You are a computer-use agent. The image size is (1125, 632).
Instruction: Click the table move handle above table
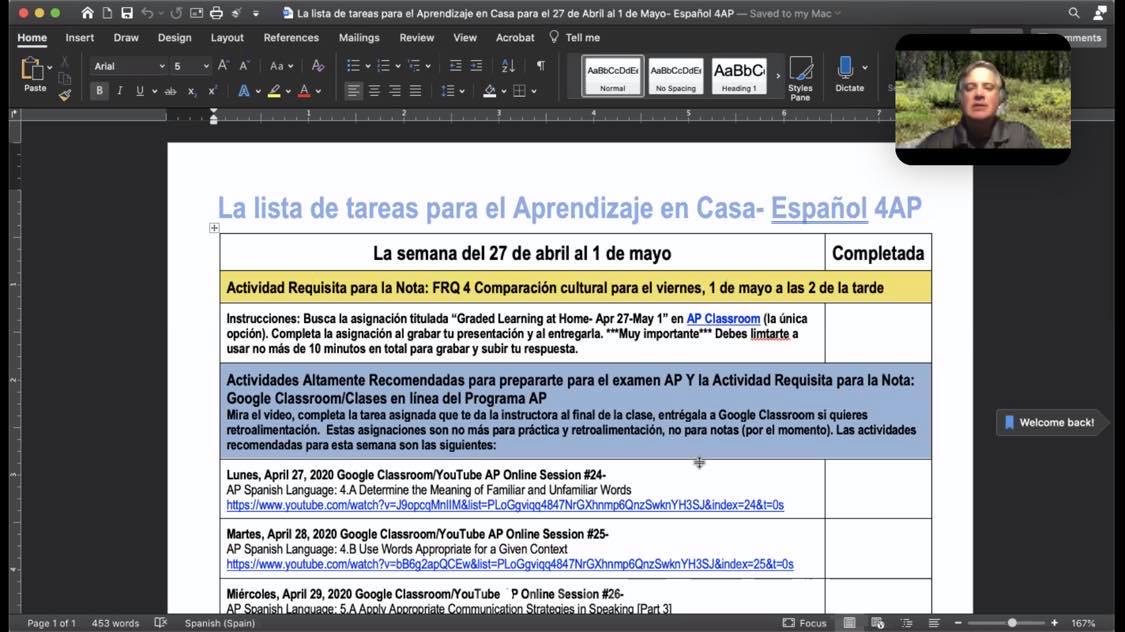214,228
